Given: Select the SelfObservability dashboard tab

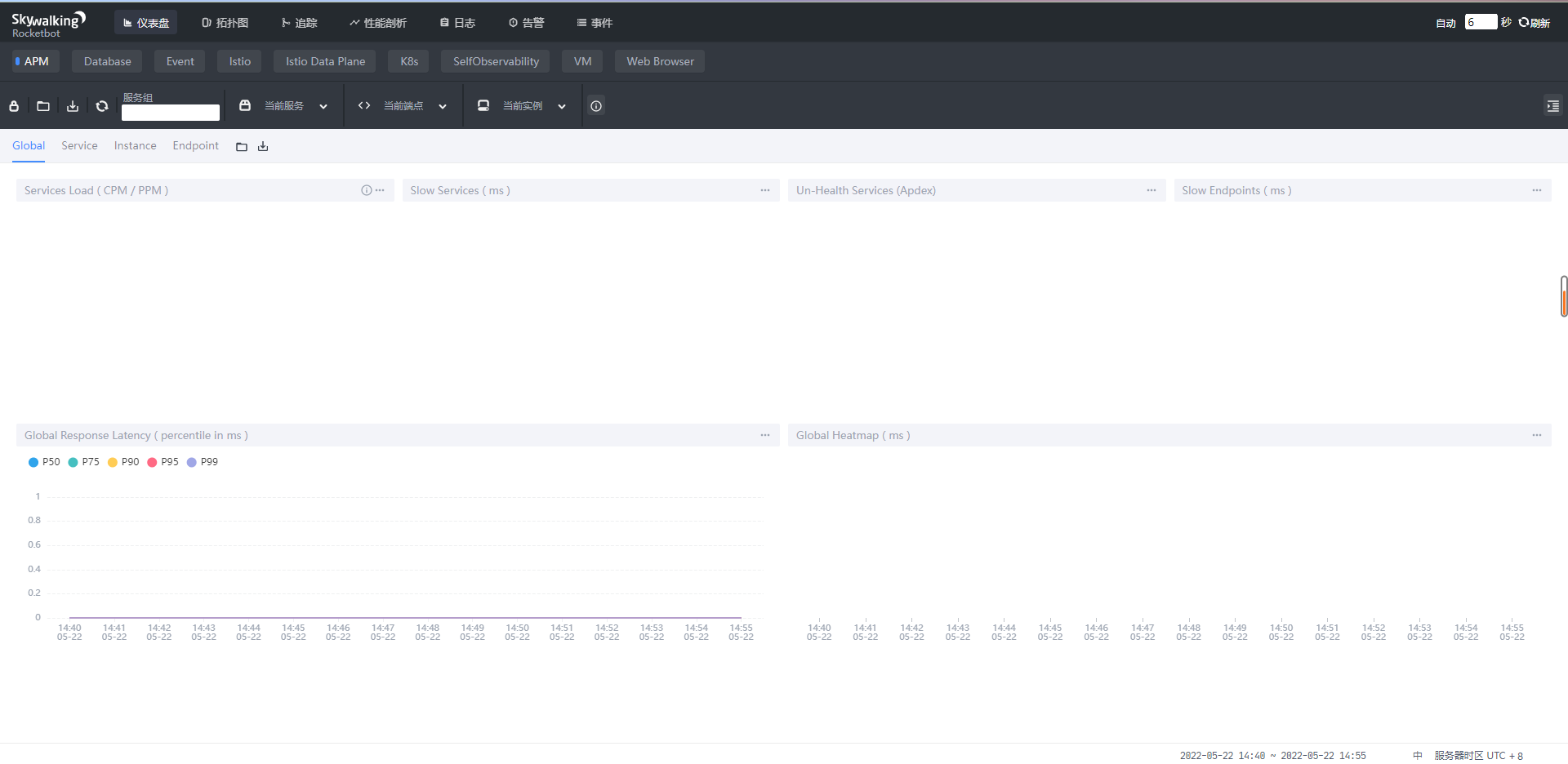Looking at the screenshot, I should click(x=496, y=61).
